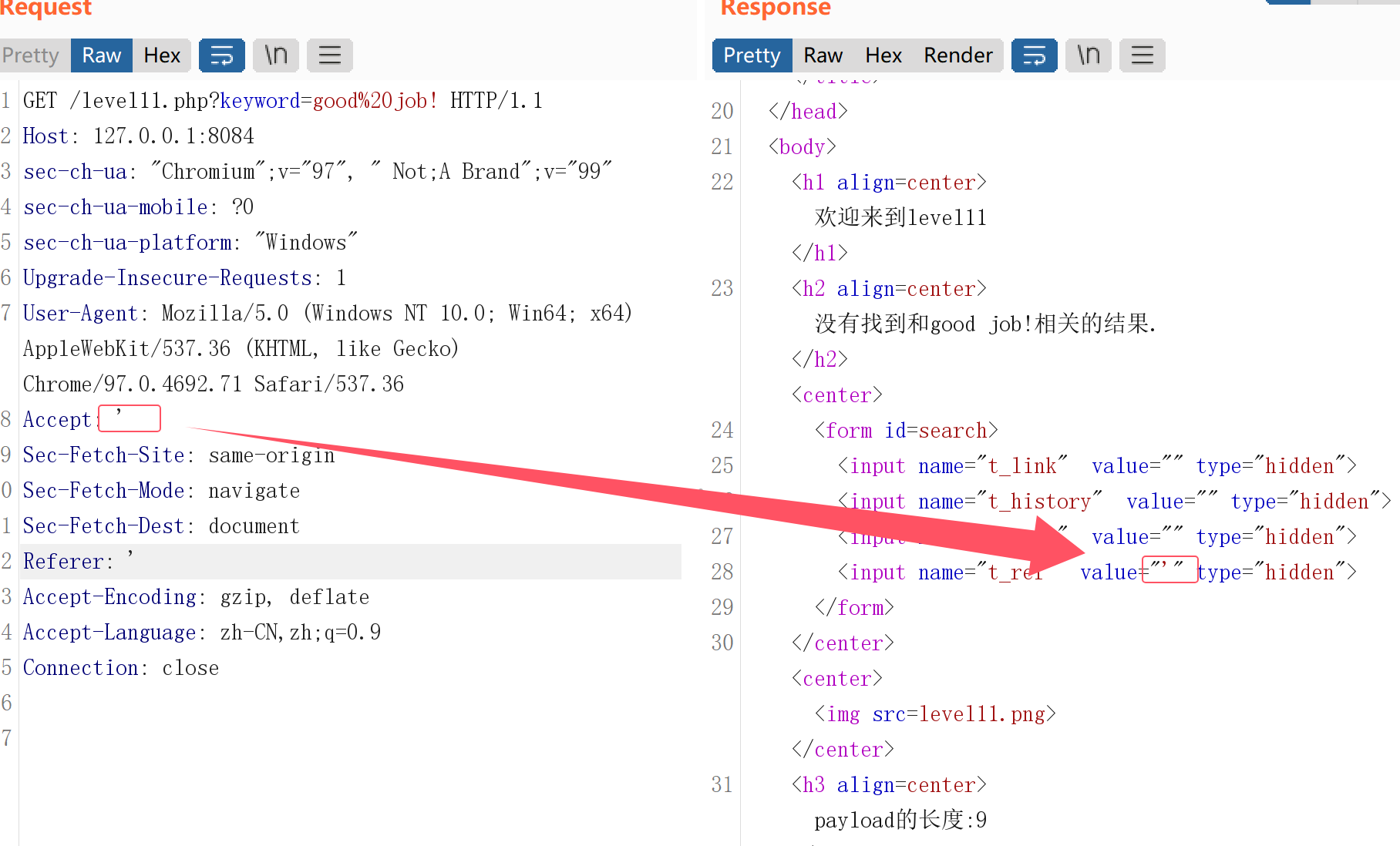Image resolution: width=1400 pixels, height=846 pixels.
Task: Click the sec-ch-ua Chromium header line
Action: 318,172
